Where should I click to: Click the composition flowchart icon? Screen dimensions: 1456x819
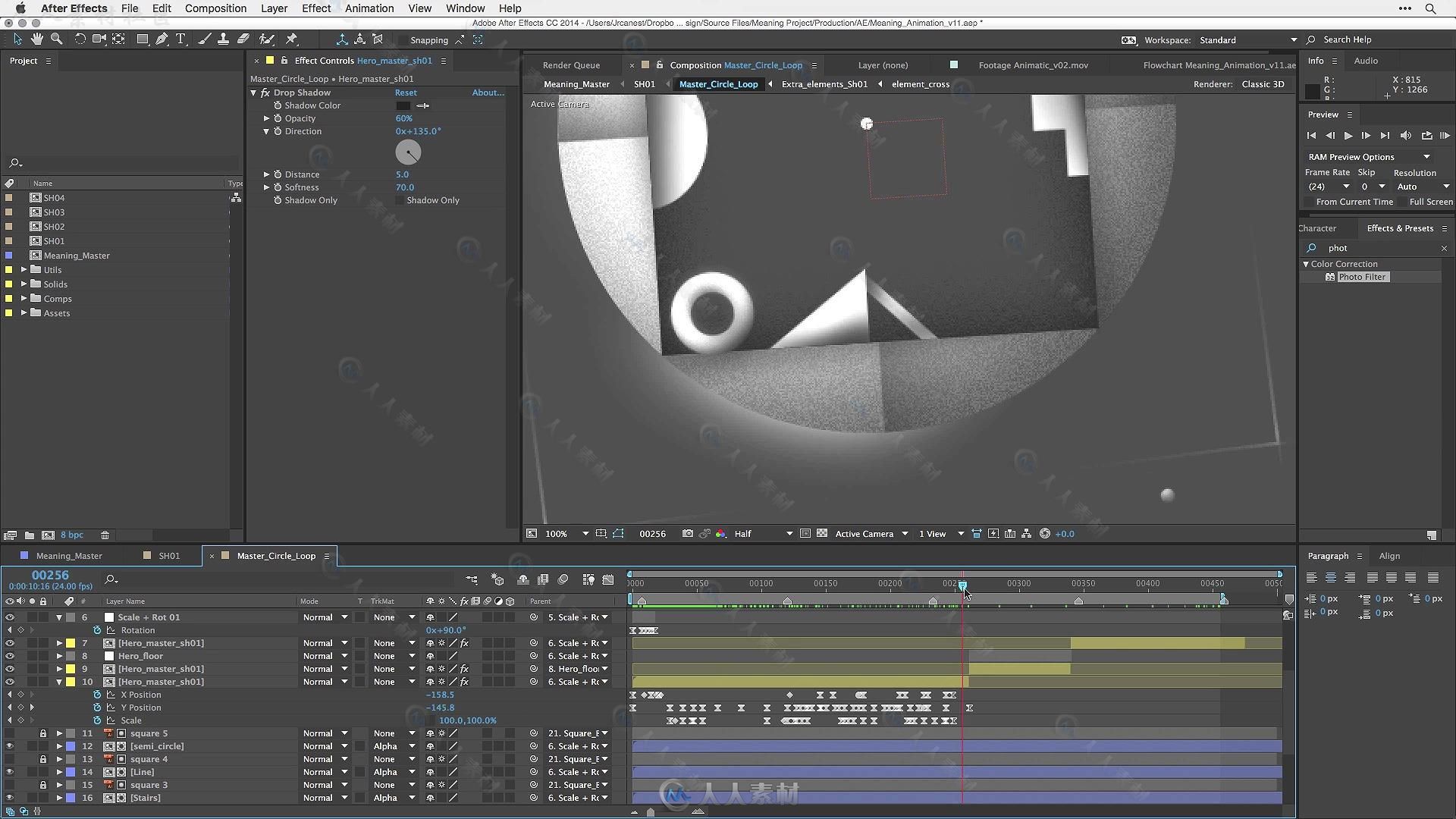(1027, 534)
